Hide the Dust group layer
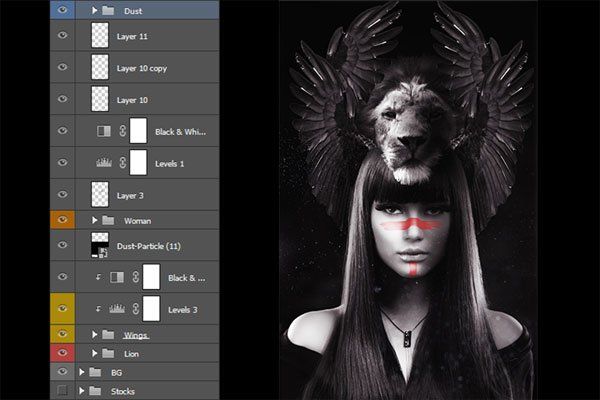This screenshot has width=600, height=400. 62,10
